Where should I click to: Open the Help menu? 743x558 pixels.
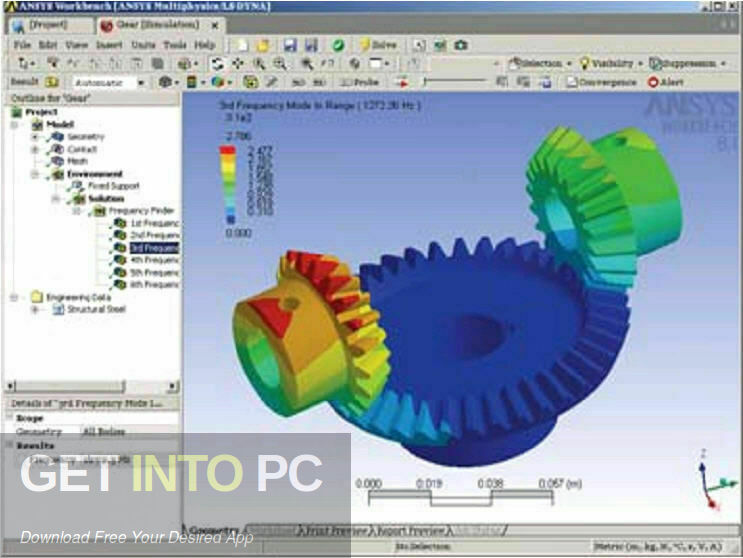pyautogui.click(x=205, y=45)
